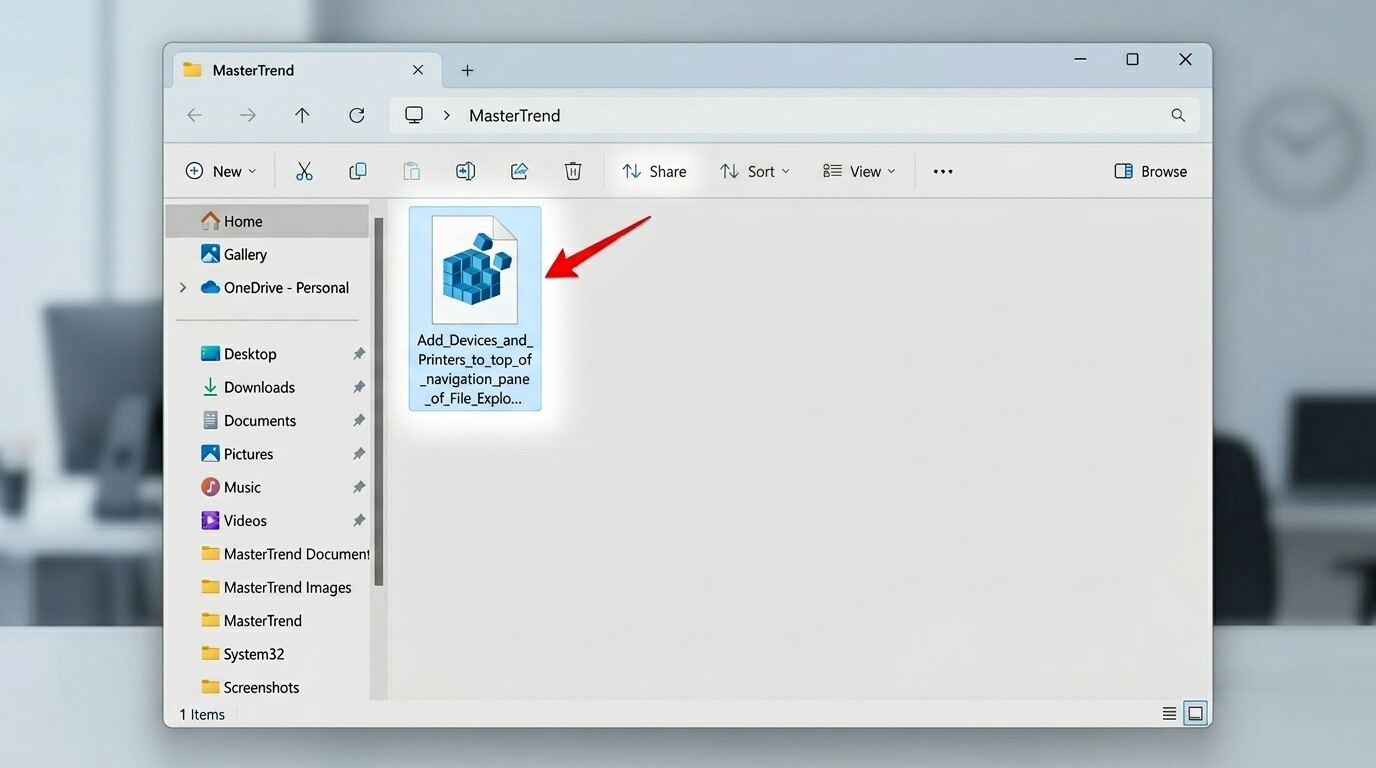Viewport: 1376px width, 768px height.
Task: Add a new tab with plus button
Action: (x=467, y=70)
